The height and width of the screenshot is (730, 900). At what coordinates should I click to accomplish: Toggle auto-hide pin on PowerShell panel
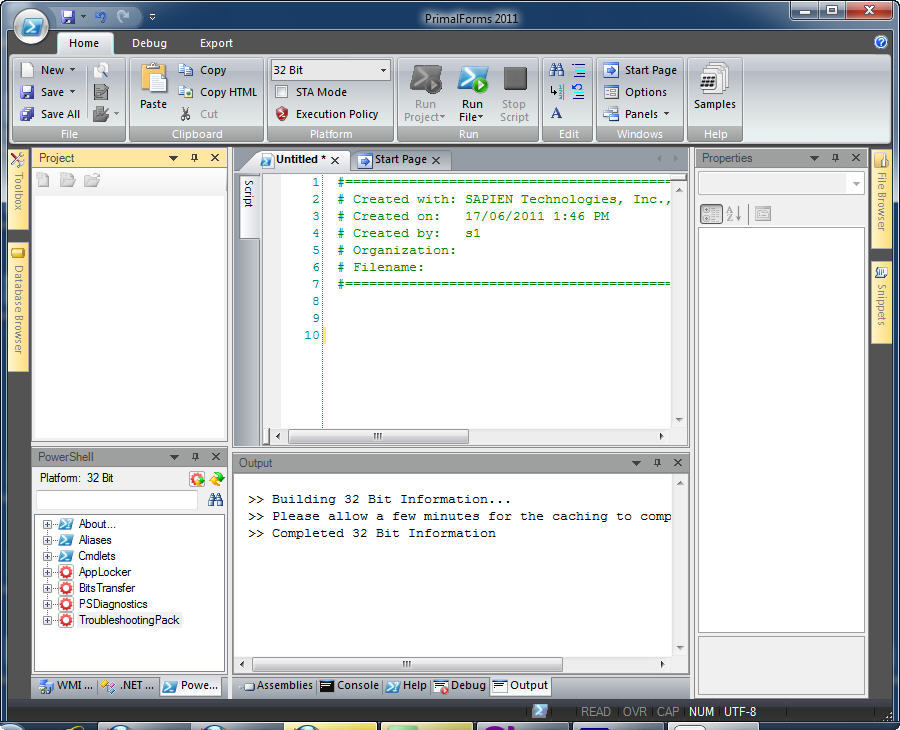coord(195,457)
